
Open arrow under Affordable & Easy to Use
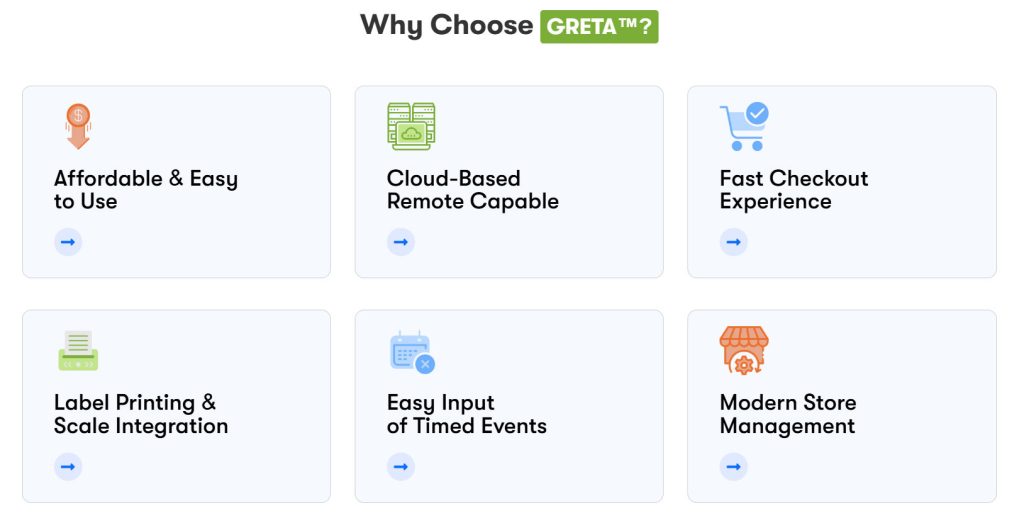pos(68,242)
